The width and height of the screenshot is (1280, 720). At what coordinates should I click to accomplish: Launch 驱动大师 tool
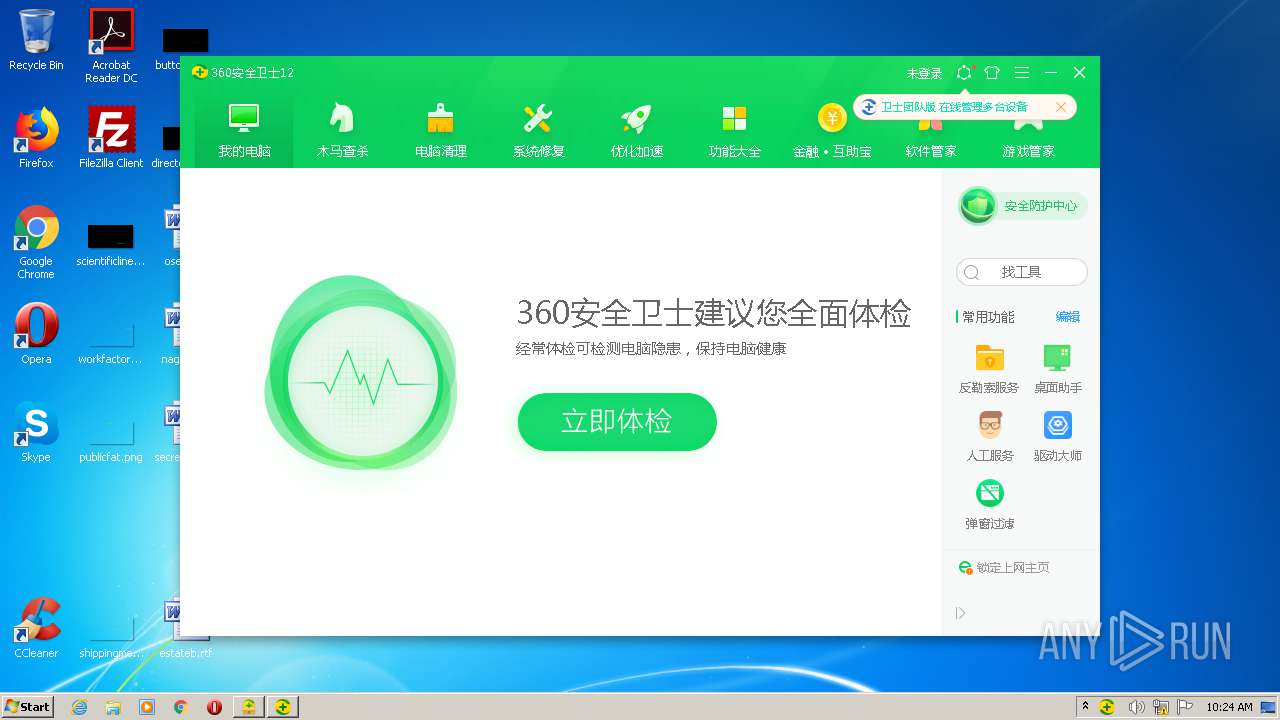coord(1057,436)
